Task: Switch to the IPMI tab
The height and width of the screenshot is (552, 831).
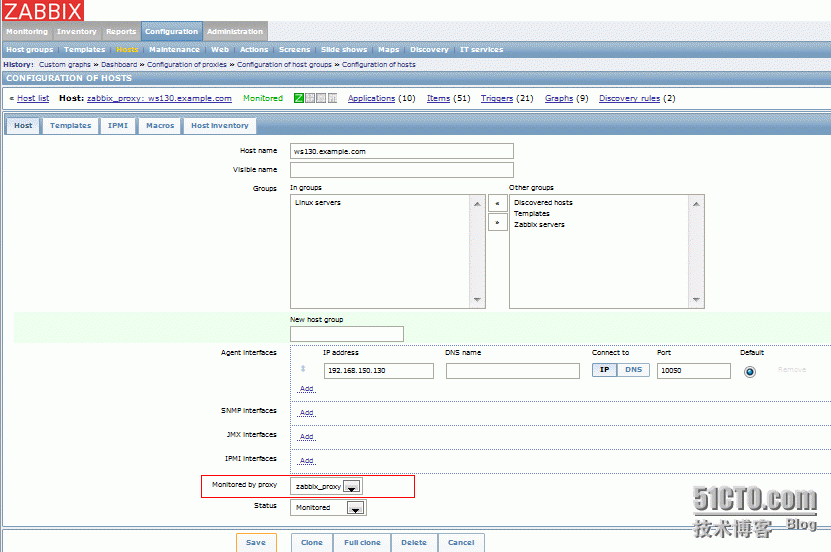Action: (118, 126)
